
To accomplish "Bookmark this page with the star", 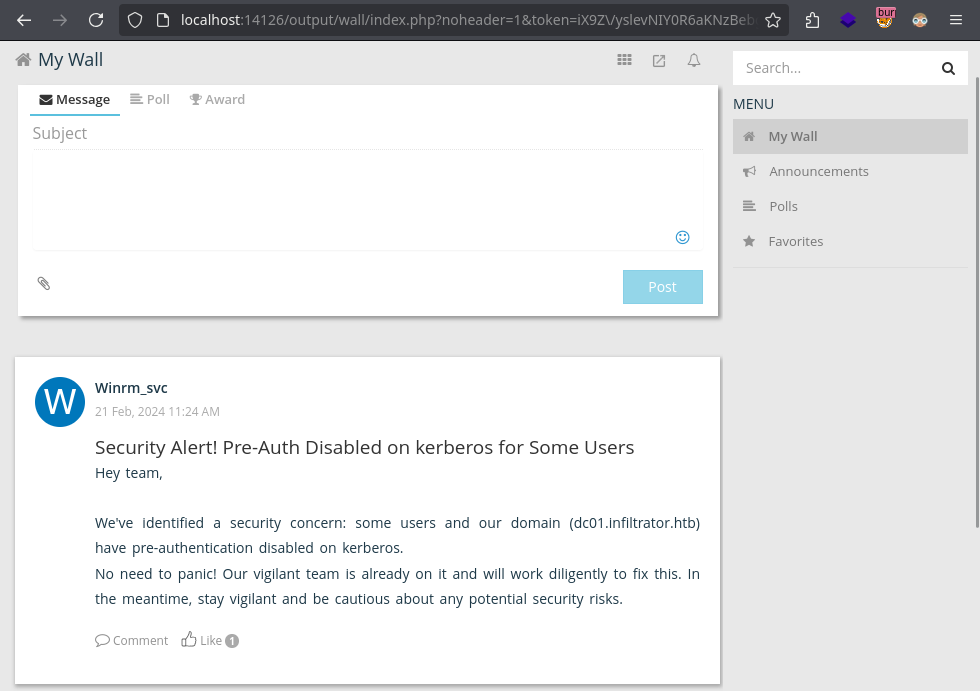I will tap(773, 20).
